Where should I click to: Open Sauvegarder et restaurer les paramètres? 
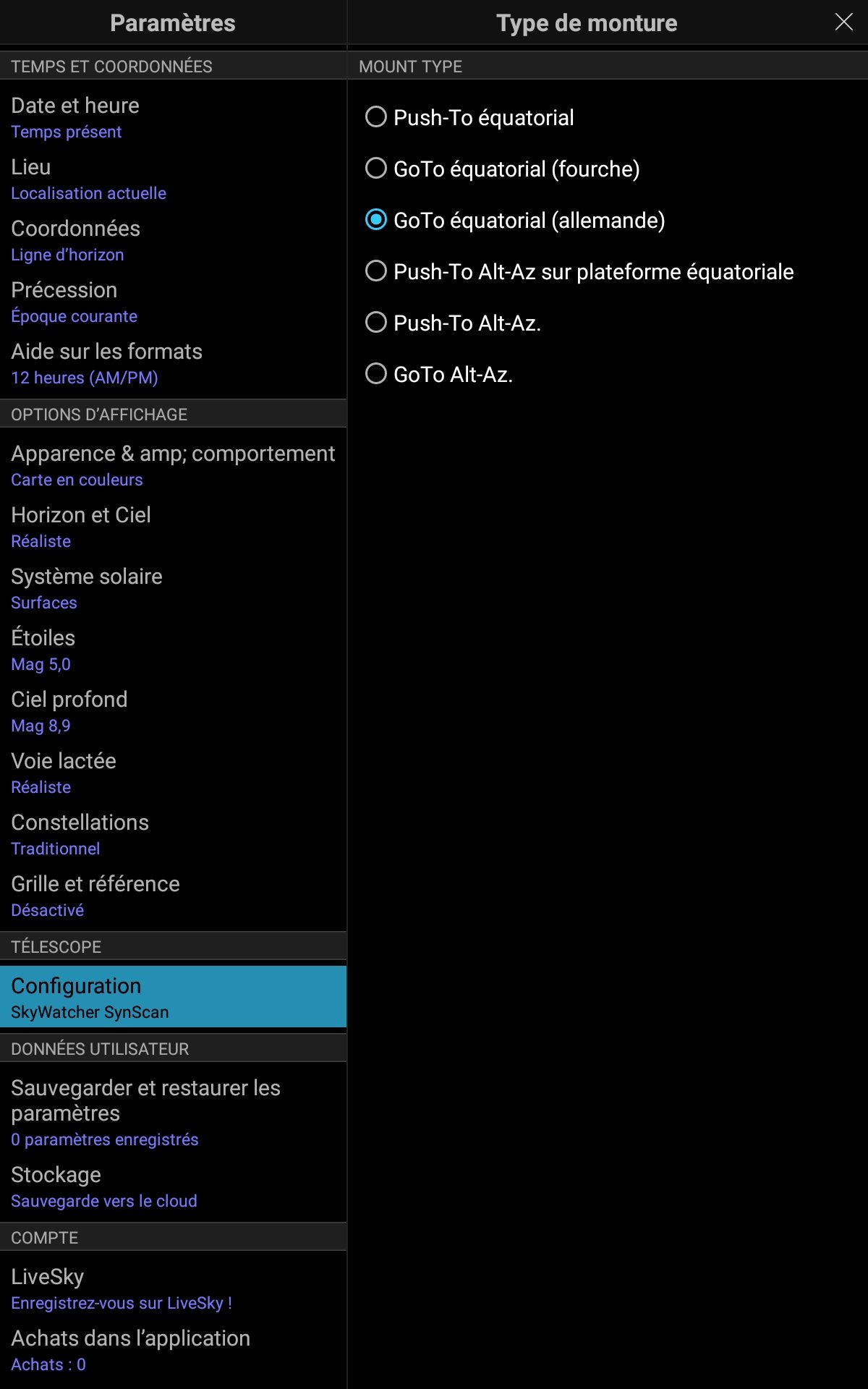click(174, 1112)
